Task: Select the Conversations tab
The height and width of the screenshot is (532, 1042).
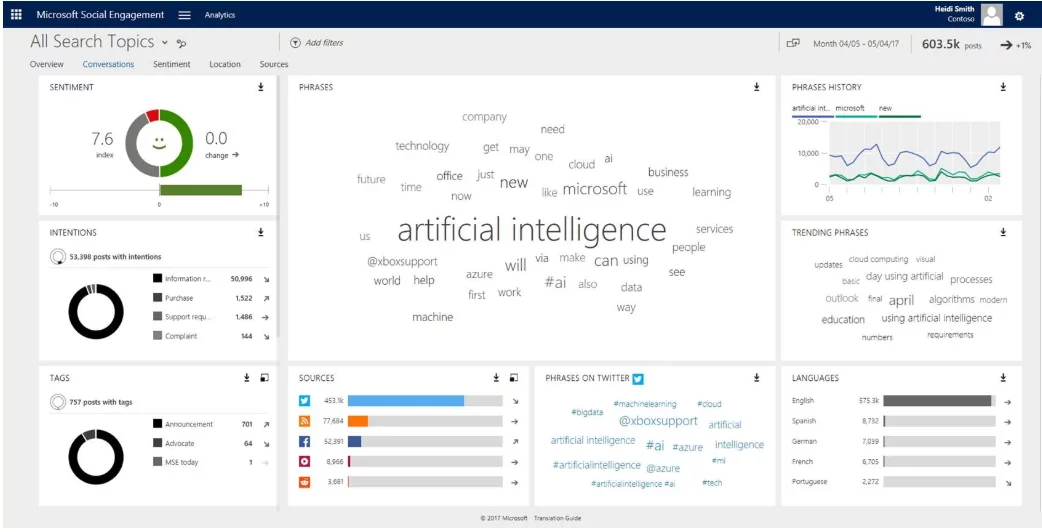Action: click(x=108, y=64)
